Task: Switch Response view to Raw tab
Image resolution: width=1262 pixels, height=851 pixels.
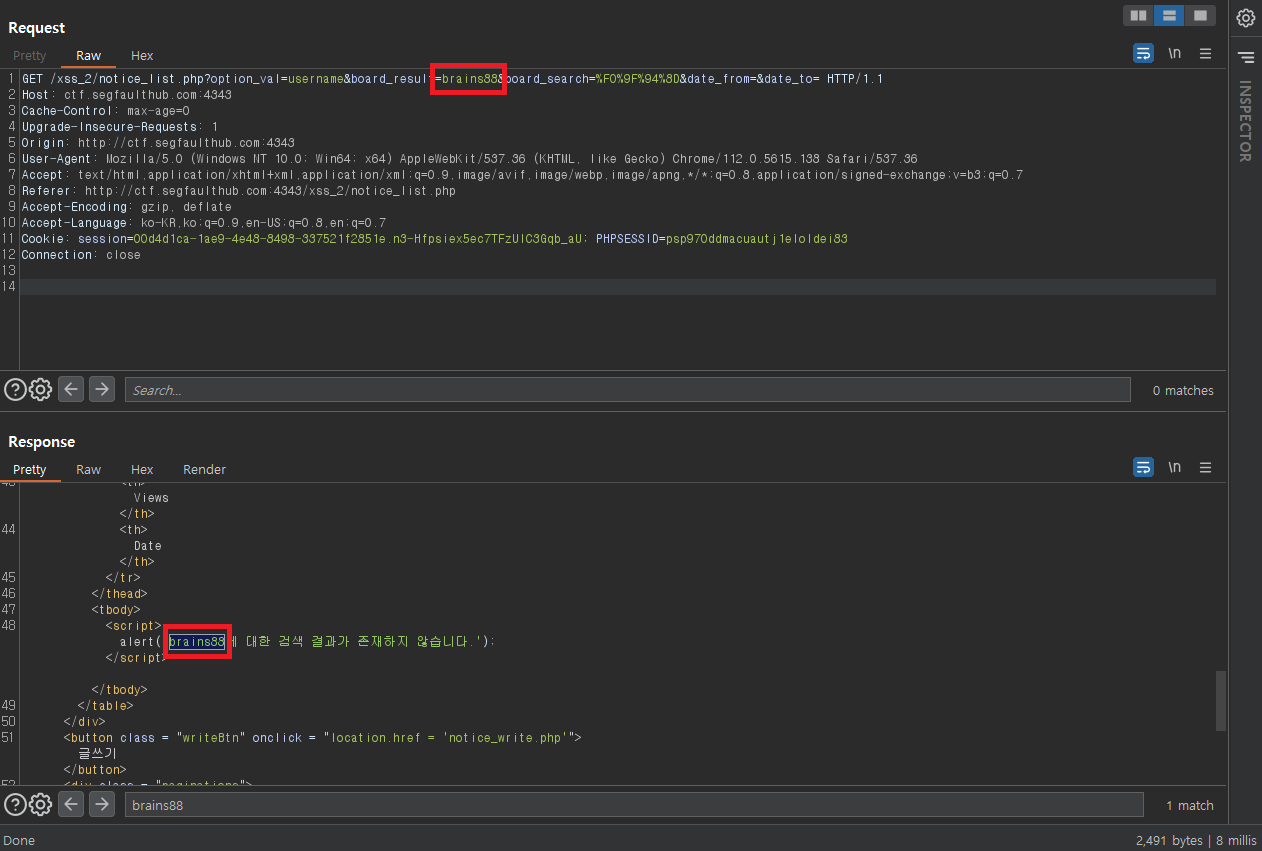Action: (88, 470)
